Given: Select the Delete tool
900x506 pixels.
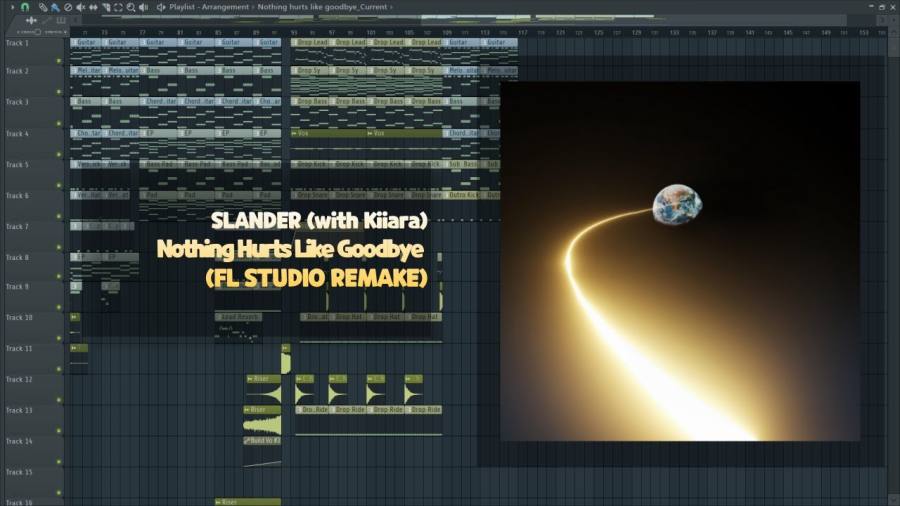Looking at the screenshot, I should [68, 7].
